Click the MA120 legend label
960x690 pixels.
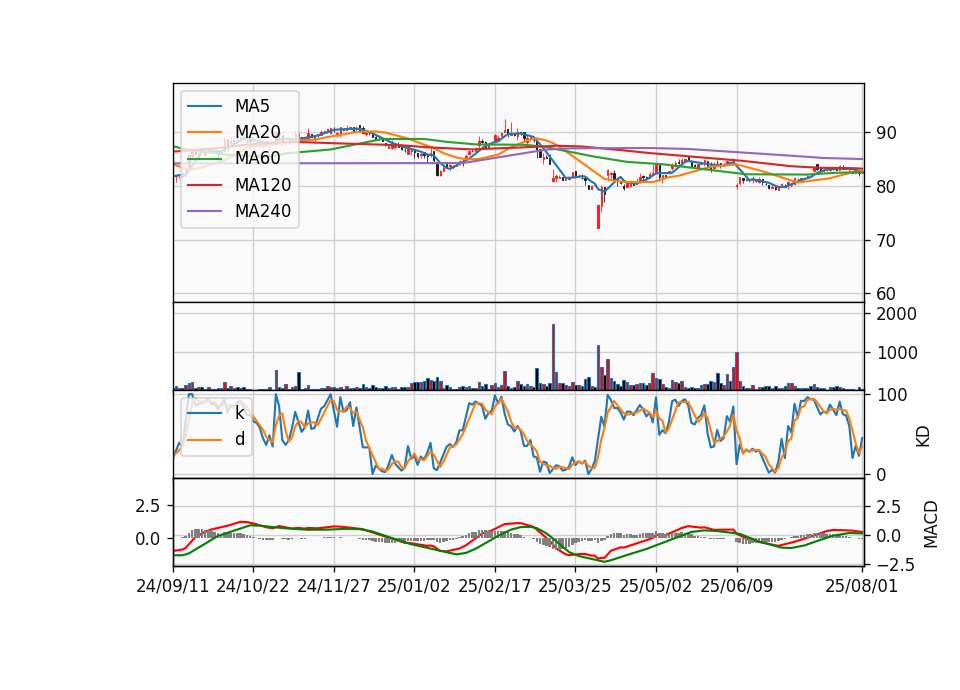(x=263, y=185)
